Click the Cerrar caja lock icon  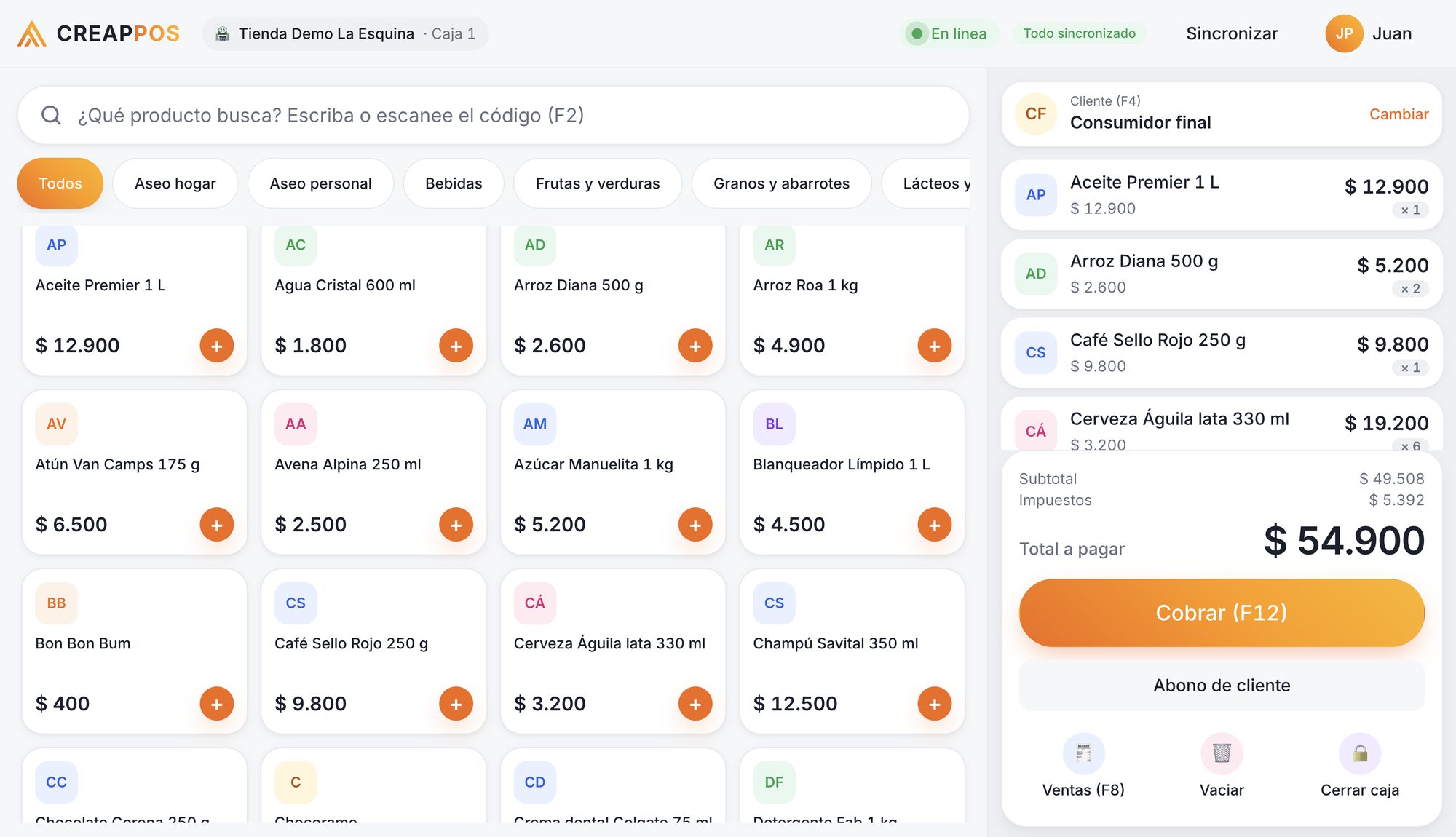point(1360,753)
